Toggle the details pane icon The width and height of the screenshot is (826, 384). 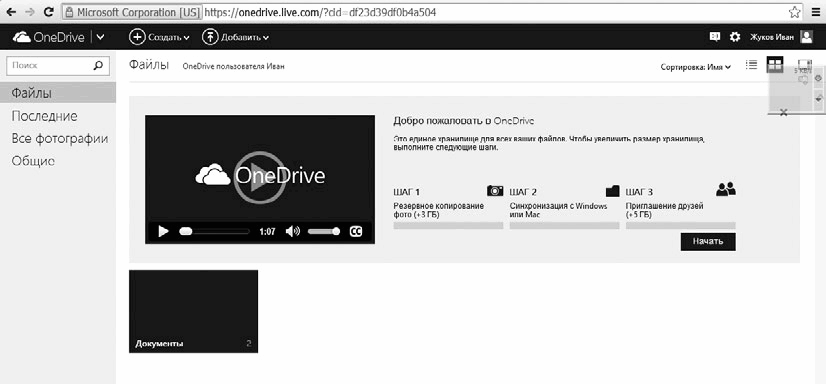pos(805,65)
